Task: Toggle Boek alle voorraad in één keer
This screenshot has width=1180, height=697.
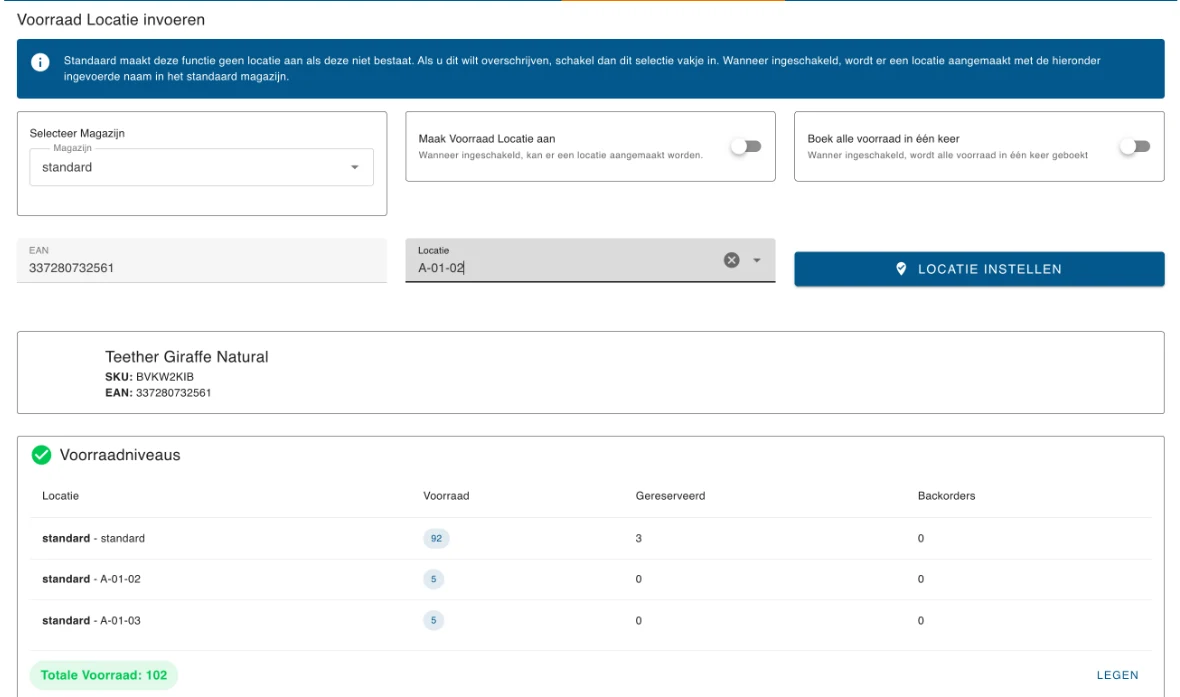Action: [1135, 147]
